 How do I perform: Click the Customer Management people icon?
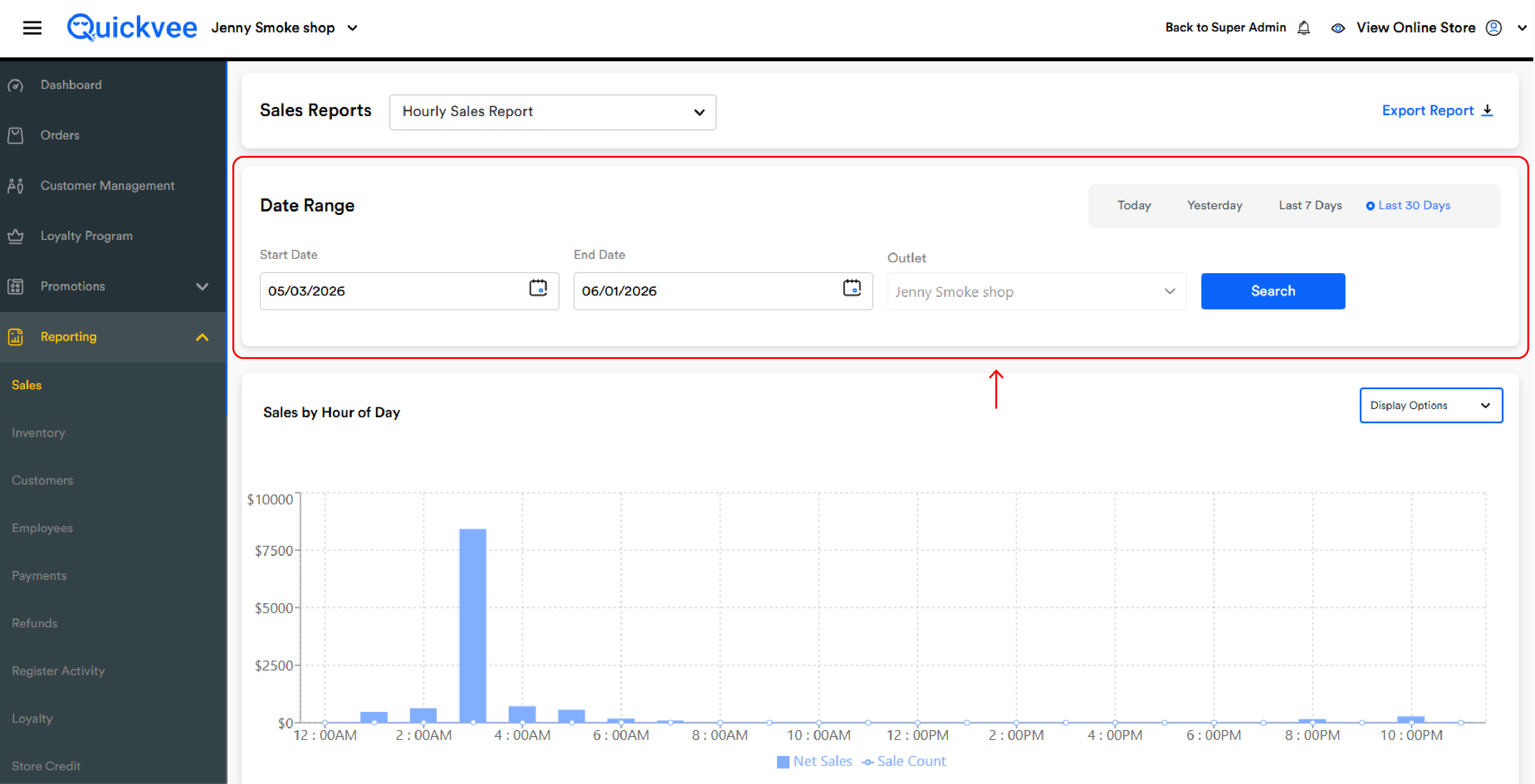point(16,186)
